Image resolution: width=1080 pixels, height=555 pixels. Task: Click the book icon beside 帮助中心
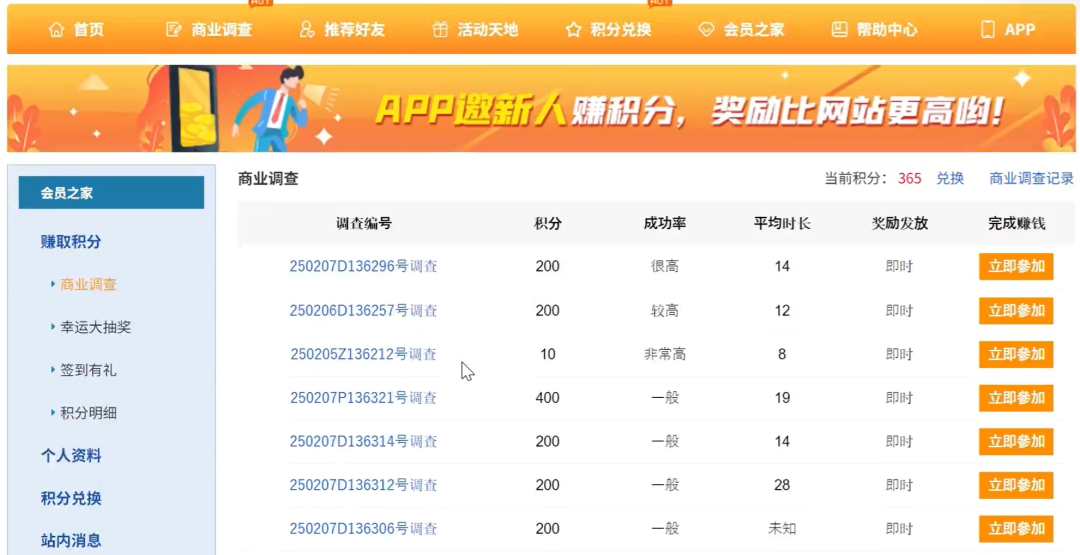tap(839, 30)
